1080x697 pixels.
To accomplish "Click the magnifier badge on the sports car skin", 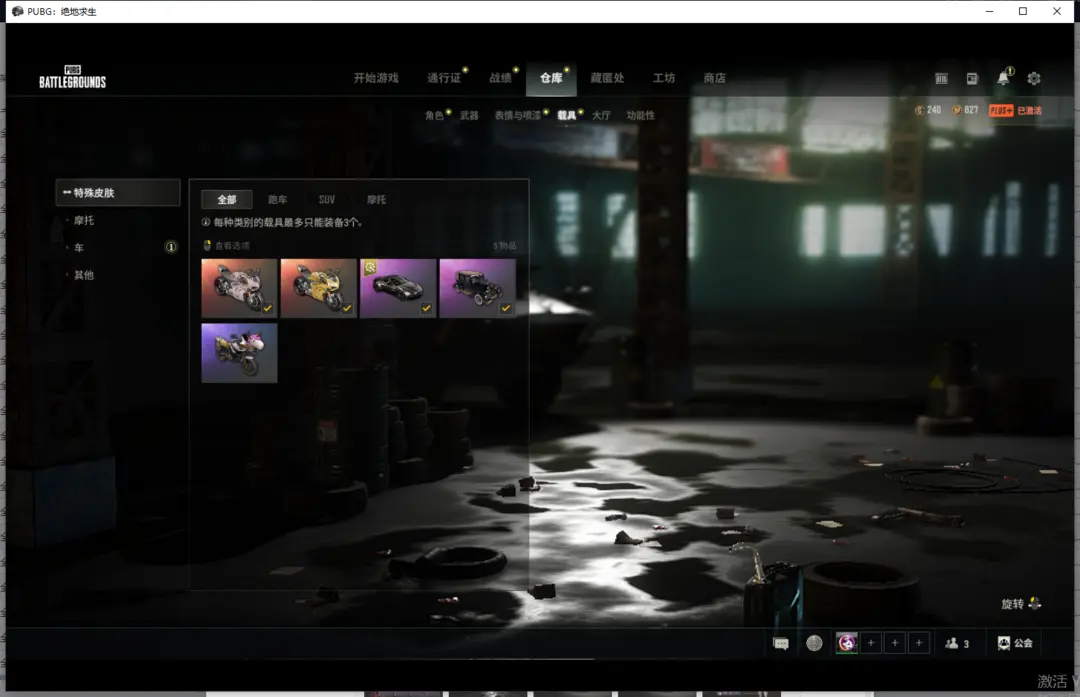I will [x=370, y=267].
